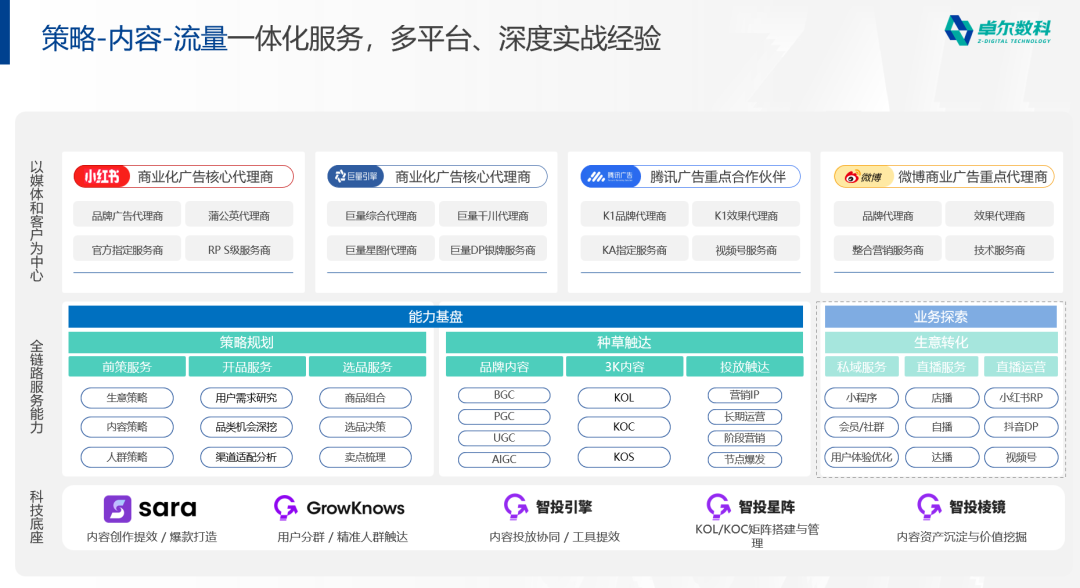The width and height of the screenshot is (1080, 588).
Task: Click the 技术服务商 box
Action: tap(999, 250)
